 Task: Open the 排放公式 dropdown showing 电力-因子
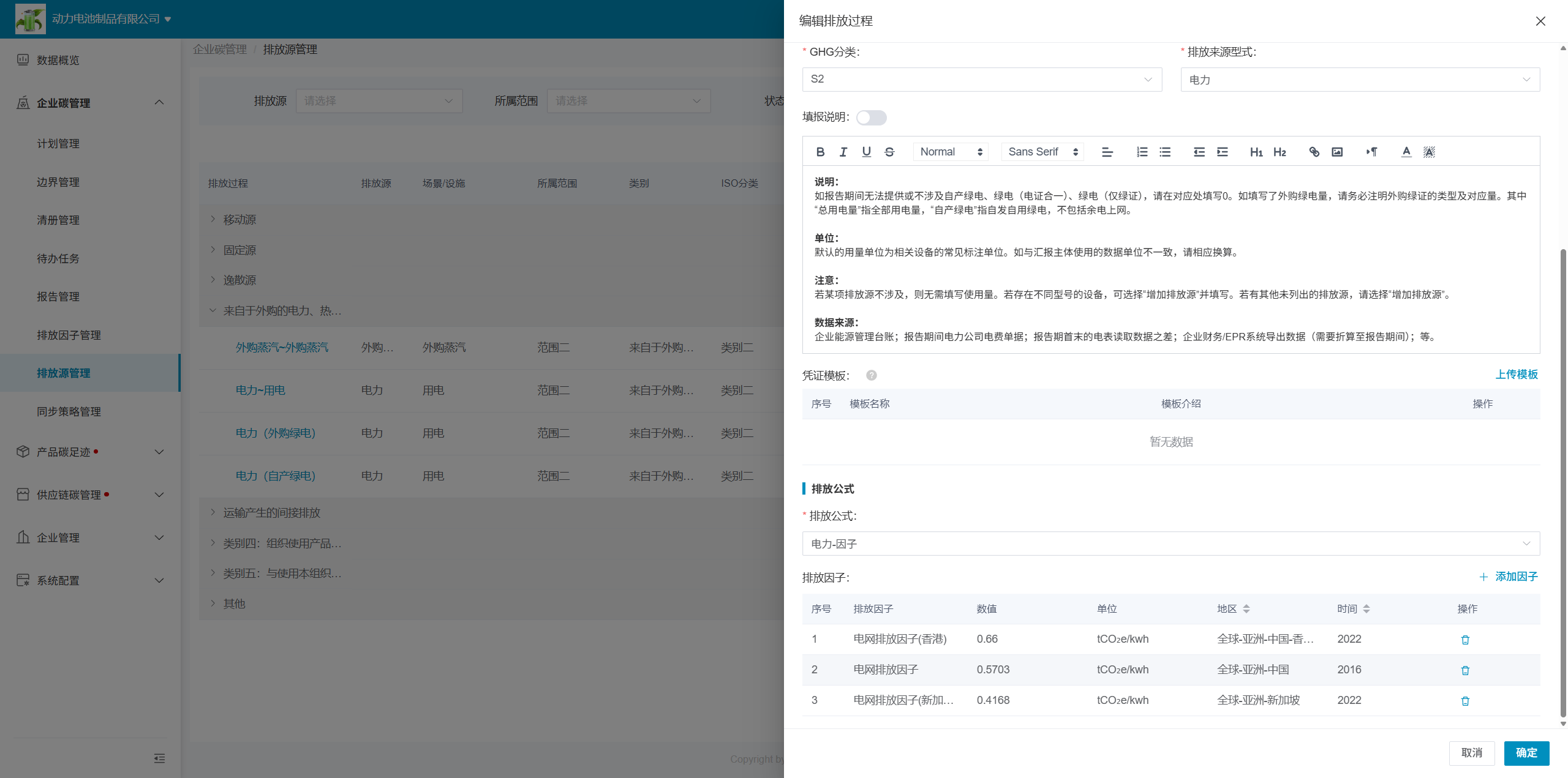tap(1170, 544)
